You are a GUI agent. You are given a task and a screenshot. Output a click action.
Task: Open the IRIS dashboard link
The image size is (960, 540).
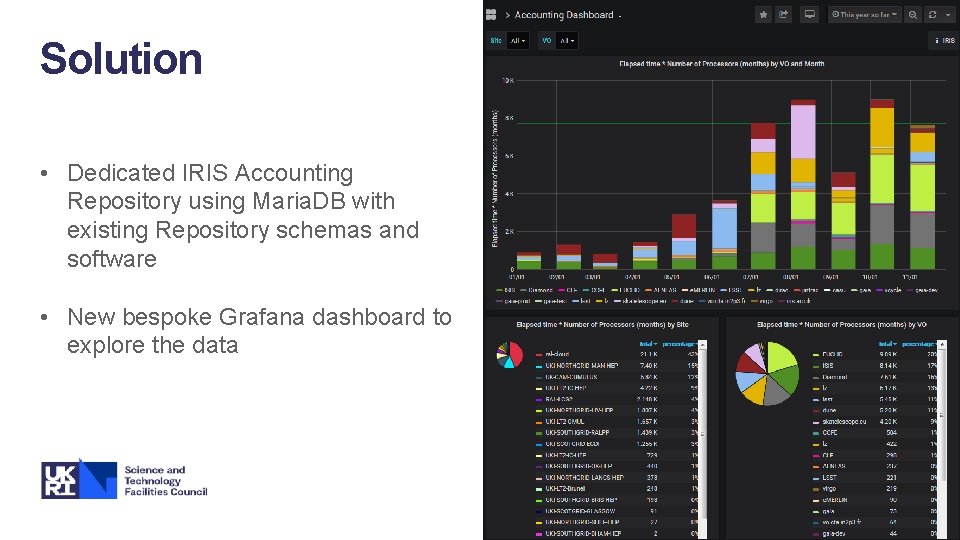point(945,41)
